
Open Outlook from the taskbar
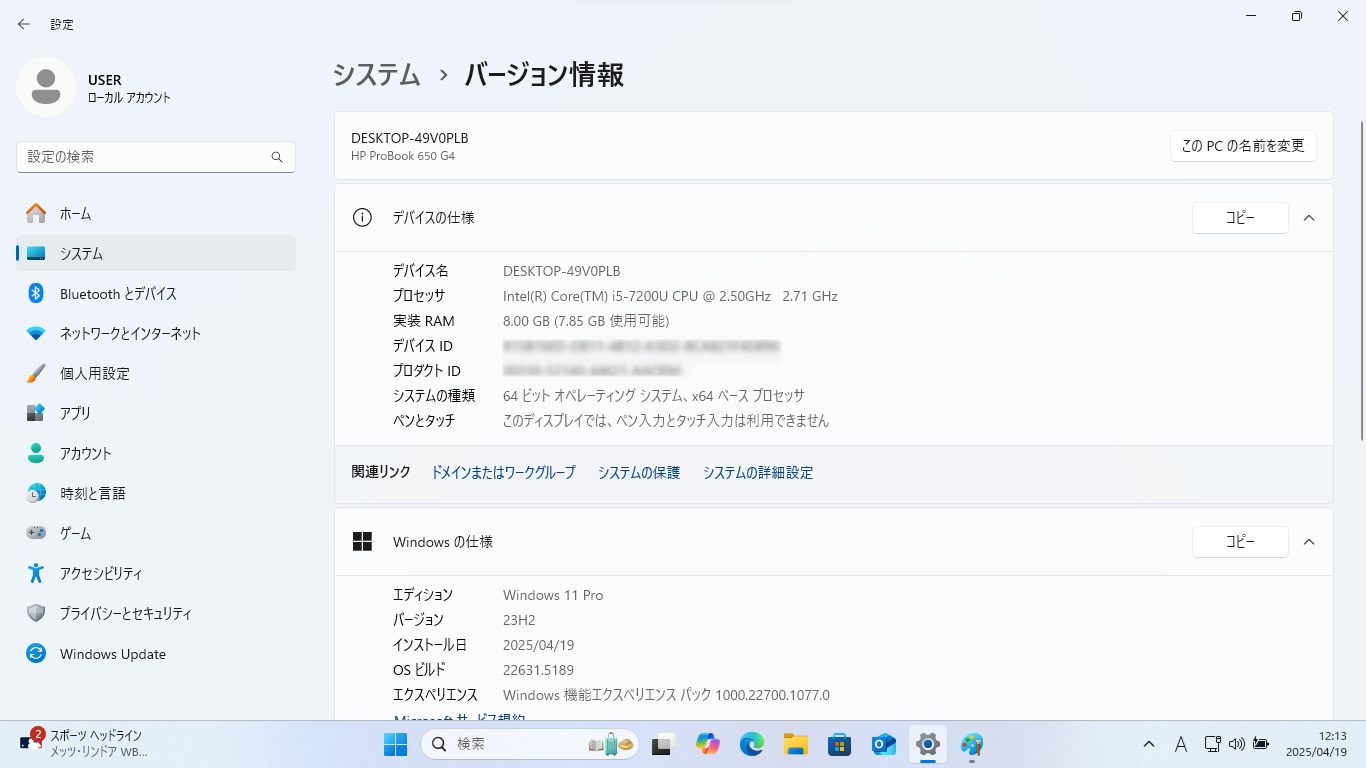pos(884,745)
